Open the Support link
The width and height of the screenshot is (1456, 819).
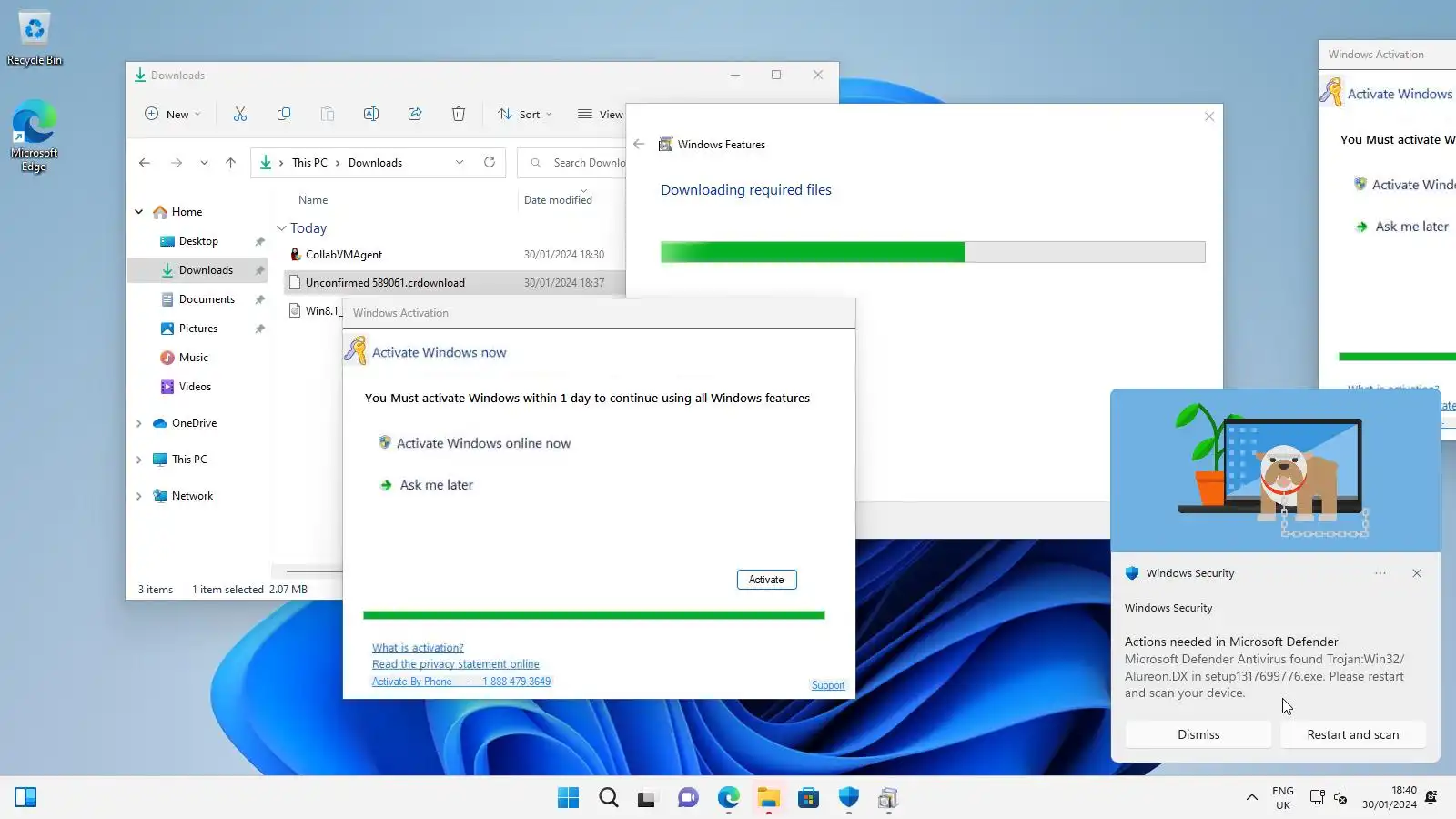(x=828, y=685)
